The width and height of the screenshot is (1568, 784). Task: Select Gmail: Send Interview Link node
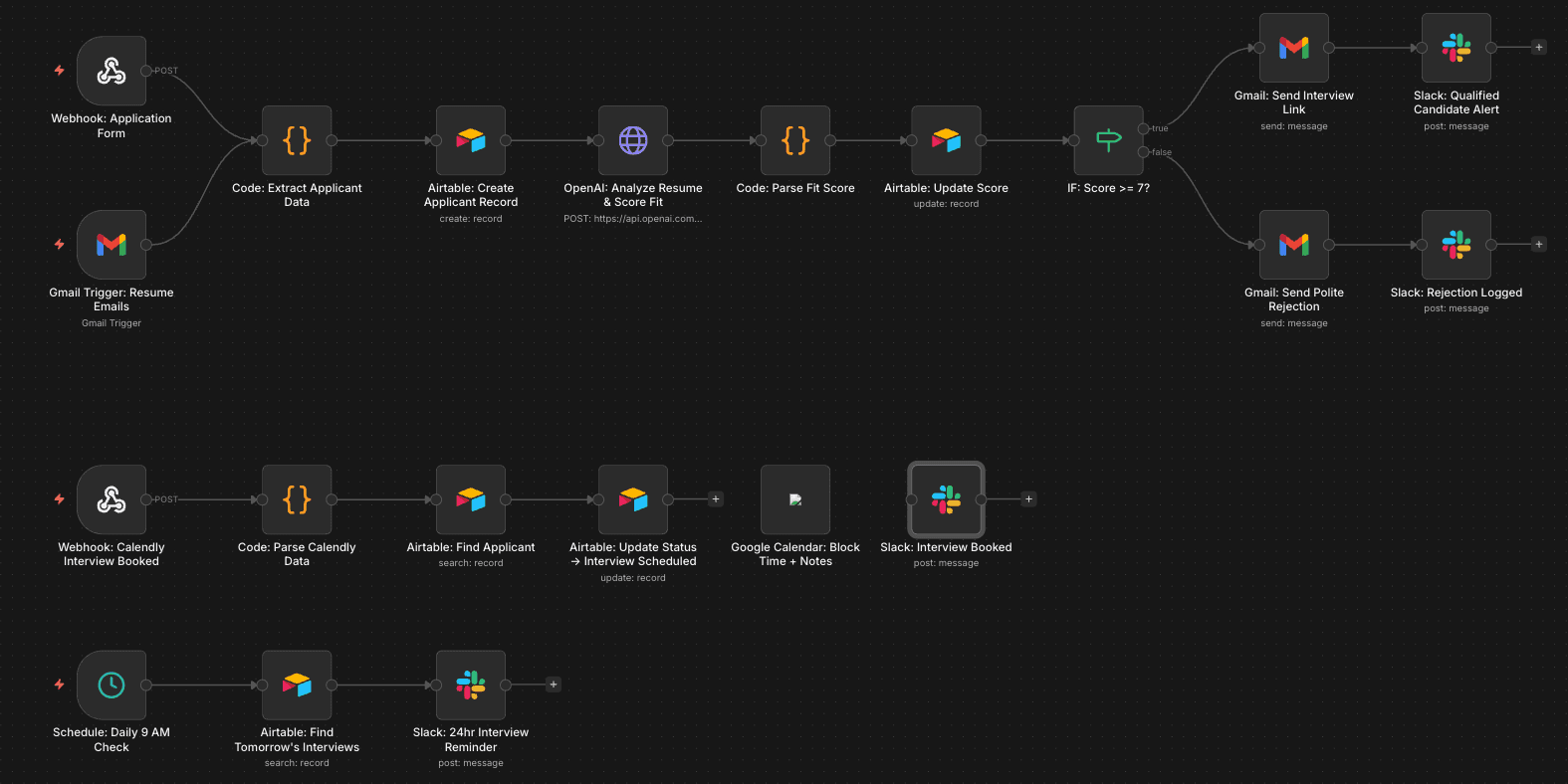[1293, 48]
